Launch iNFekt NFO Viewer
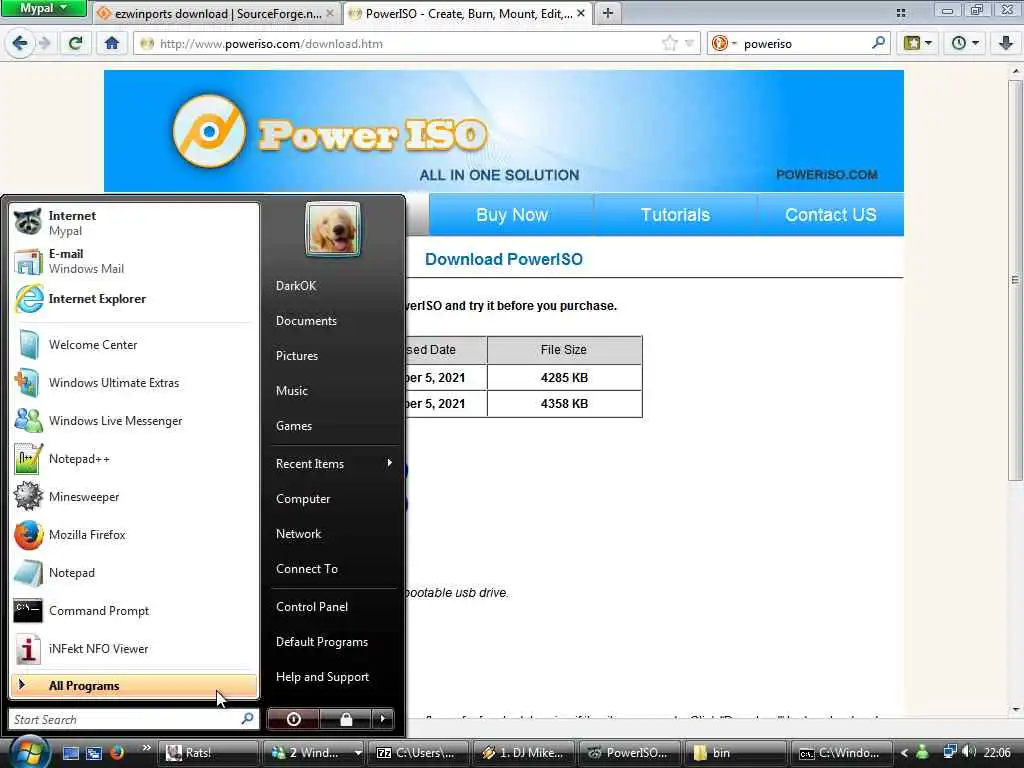The image size is (1024, 768). [x=134, y=648]
